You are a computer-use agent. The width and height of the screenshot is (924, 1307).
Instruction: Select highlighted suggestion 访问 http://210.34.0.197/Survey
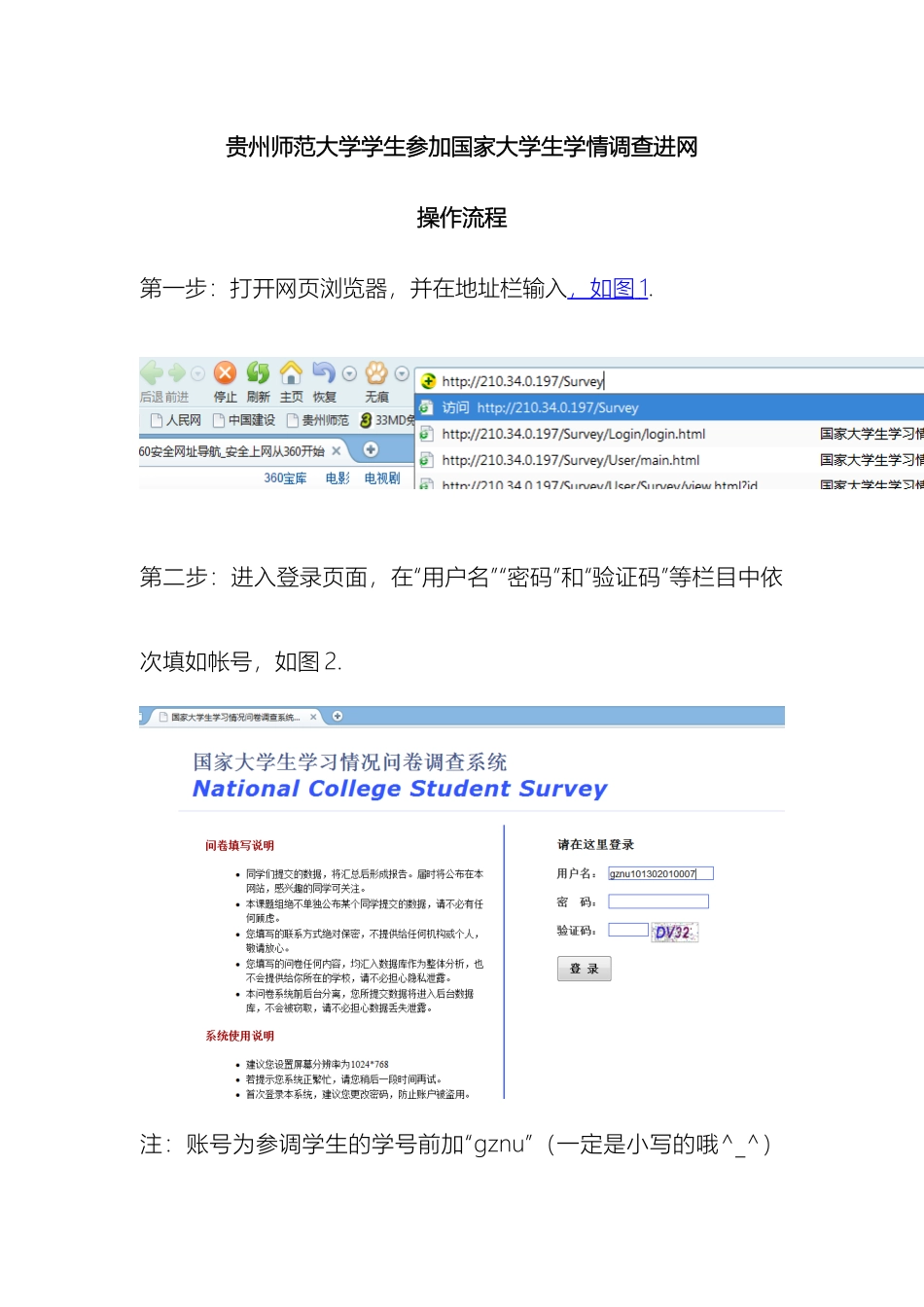[670, 407]
